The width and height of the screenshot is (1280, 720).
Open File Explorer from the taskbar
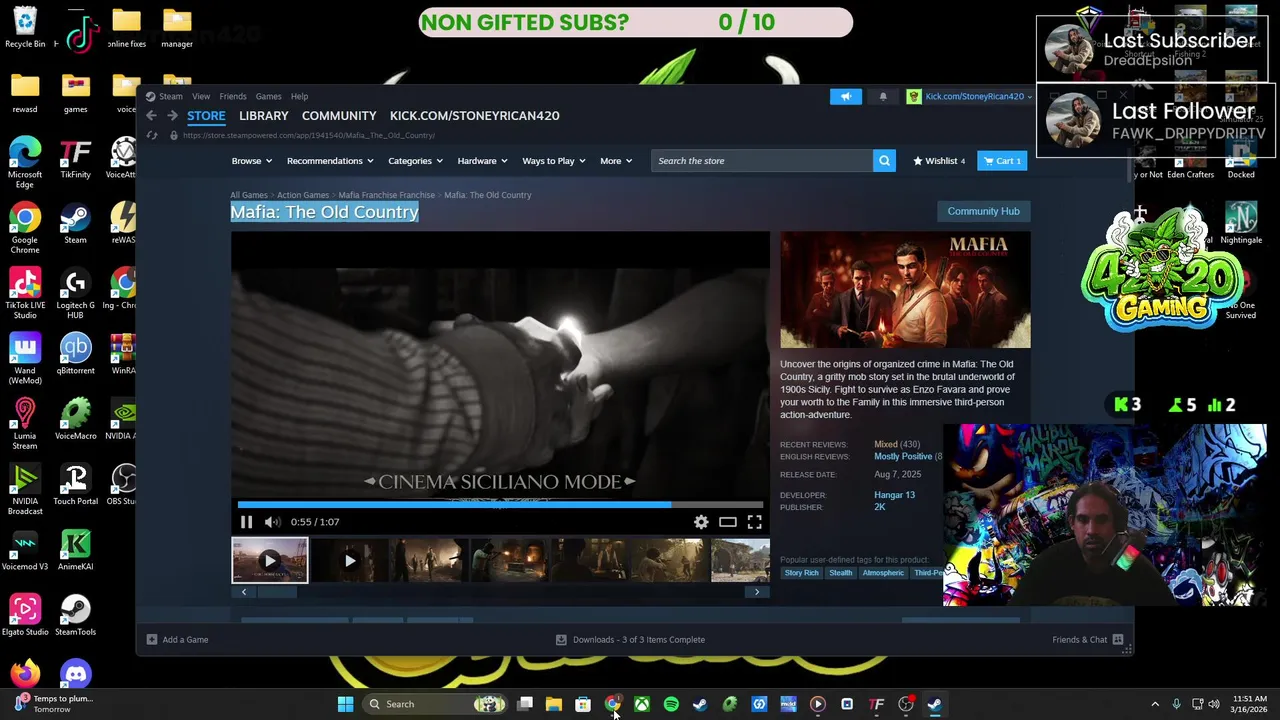tap(554, 704)
